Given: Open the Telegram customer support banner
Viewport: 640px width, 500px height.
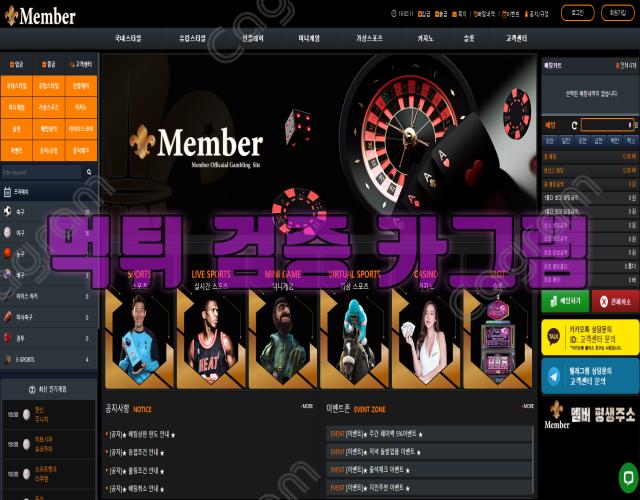Looking at the screenshot, I should pos(590,377).
